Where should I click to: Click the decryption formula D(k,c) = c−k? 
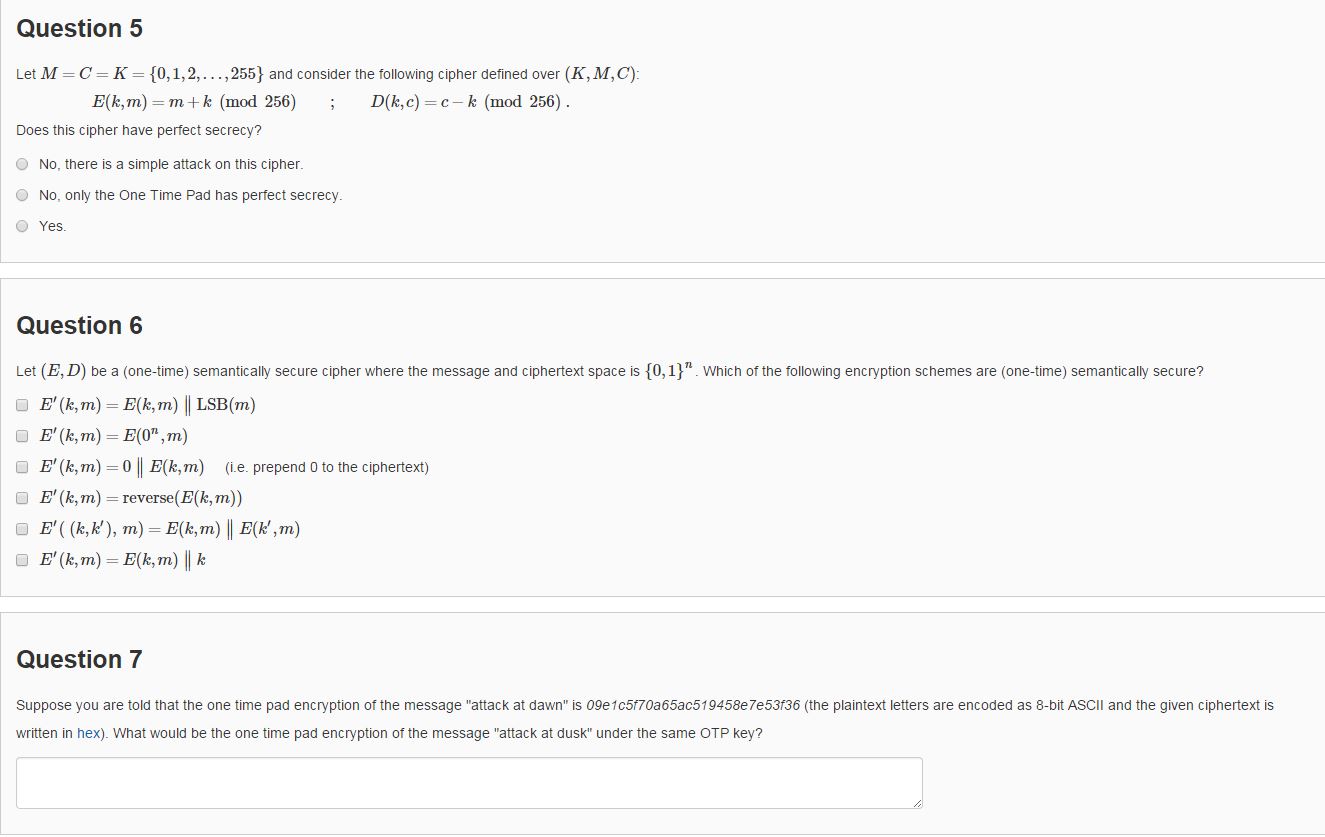(x=469, y=102)
